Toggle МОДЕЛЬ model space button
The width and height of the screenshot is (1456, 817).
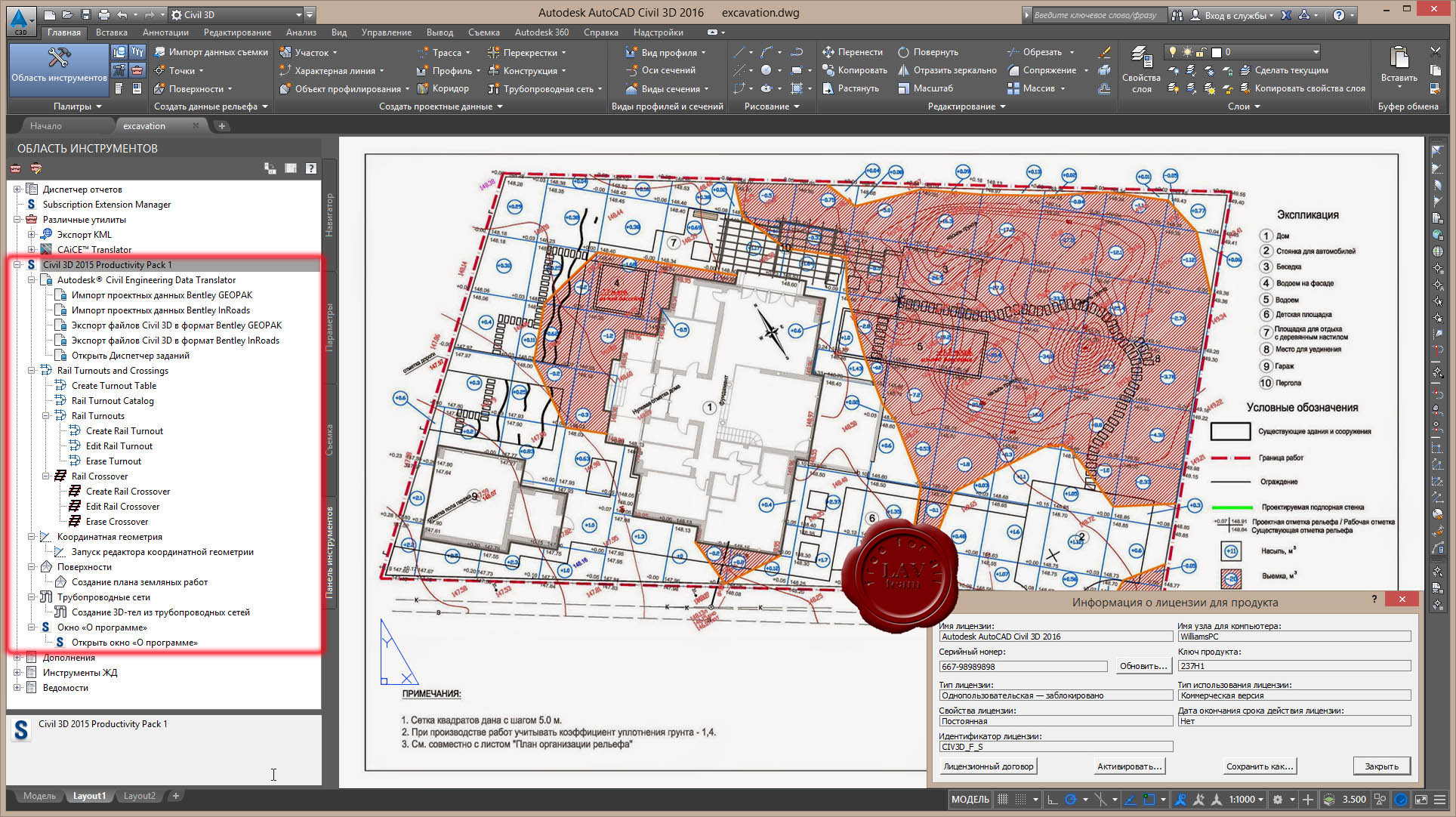click(x=970, y=799)
